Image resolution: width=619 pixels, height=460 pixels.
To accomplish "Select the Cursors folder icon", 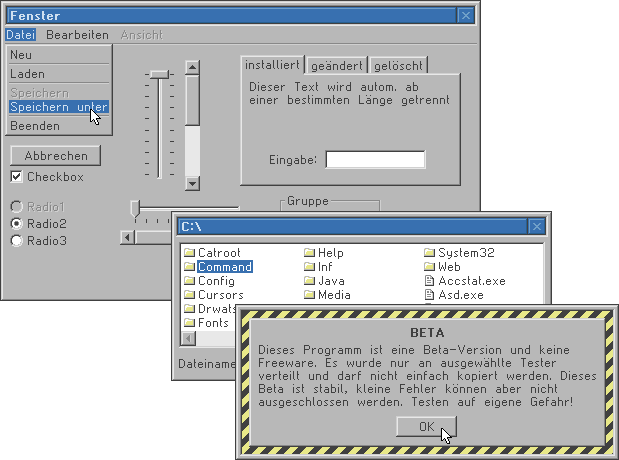I will coord(189,295).
